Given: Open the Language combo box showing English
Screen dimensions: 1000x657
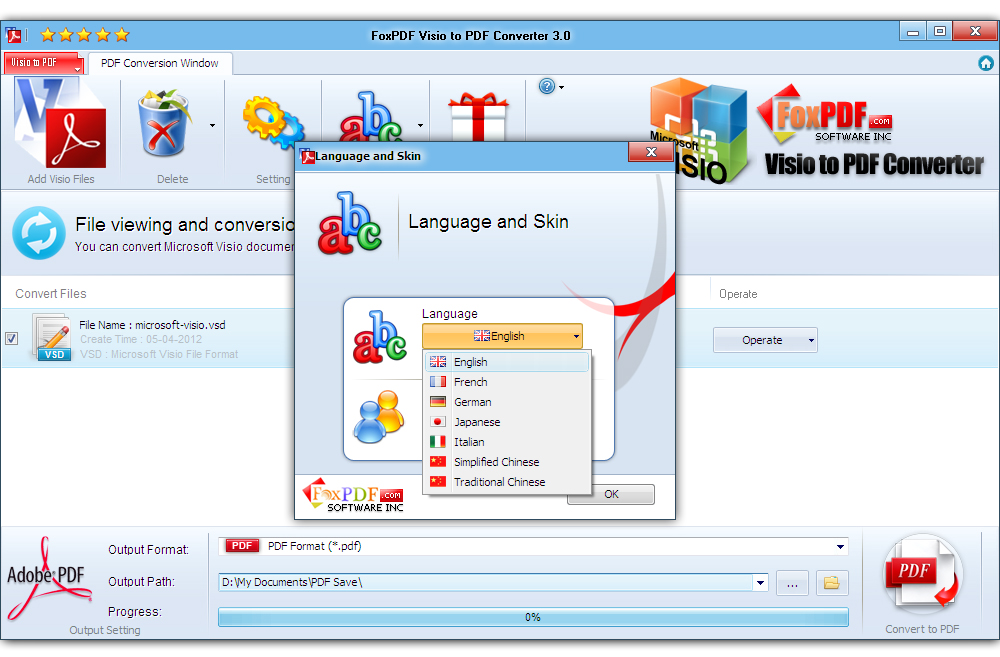Looking at the screenshot, I should 502,336.
